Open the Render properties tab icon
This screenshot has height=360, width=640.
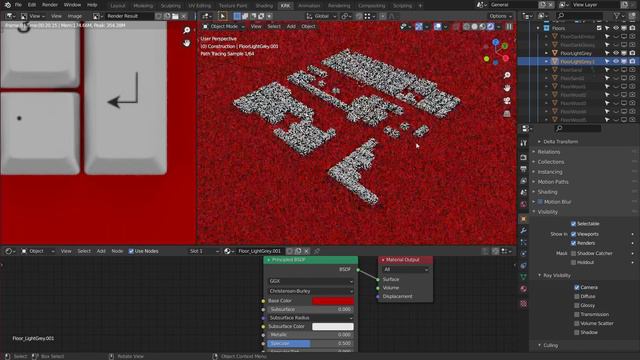(x=524, y=157)
